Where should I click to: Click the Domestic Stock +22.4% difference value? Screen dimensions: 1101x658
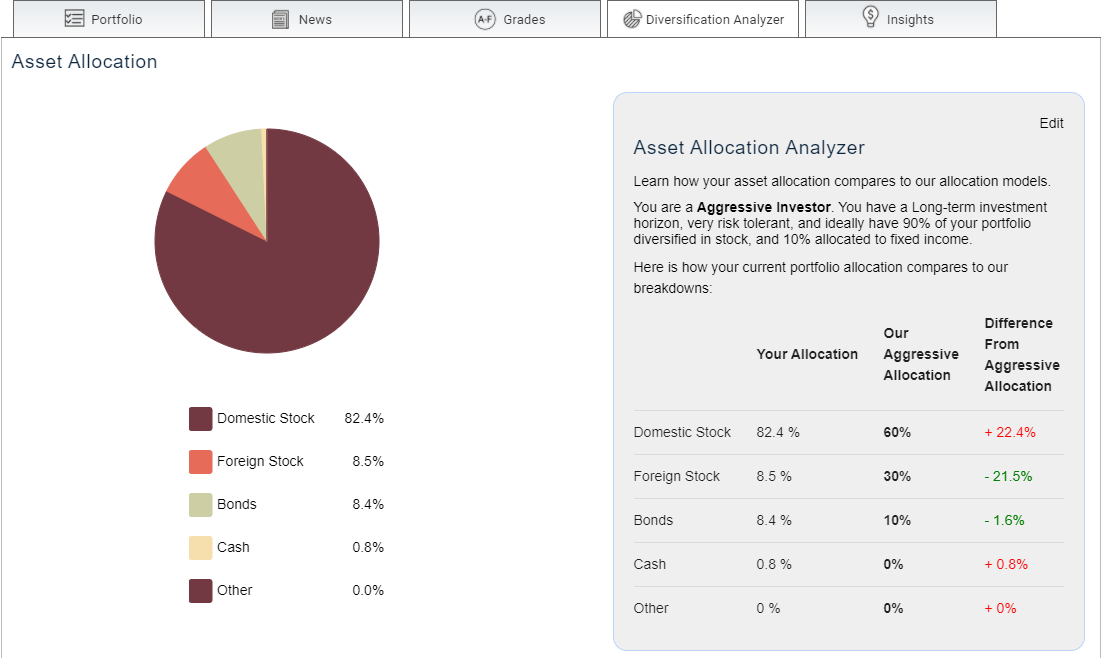tap(1010, 432)
